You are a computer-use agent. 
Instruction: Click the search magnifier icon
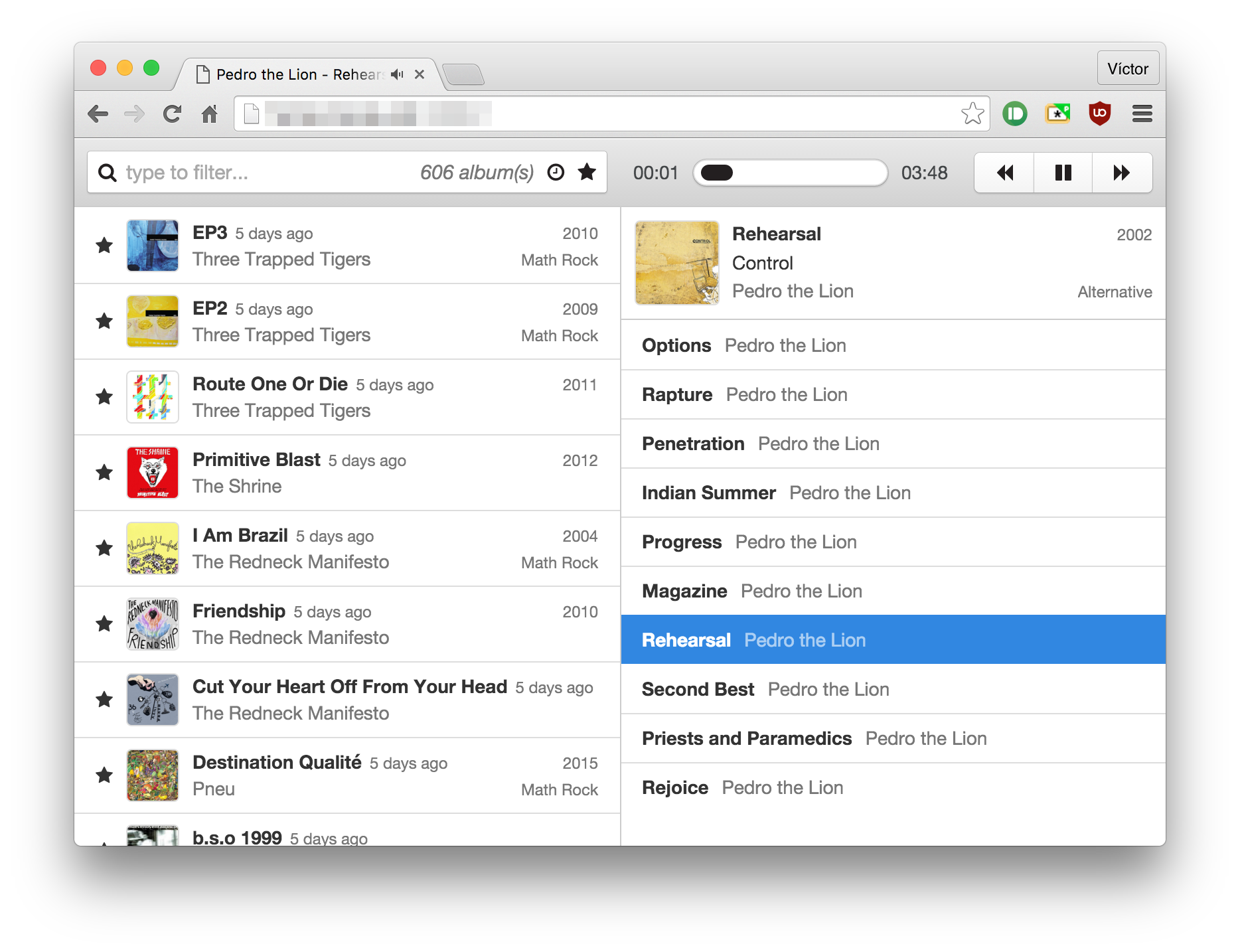coord(107,173)
